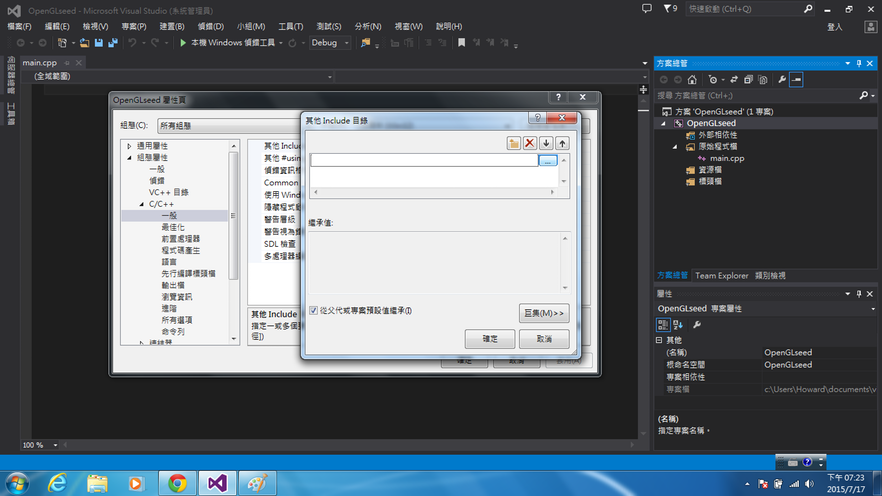The height and width of the screenshot is (496, 882).
Task: Click the main.cpp editor tab
Action: pos(39,63)
